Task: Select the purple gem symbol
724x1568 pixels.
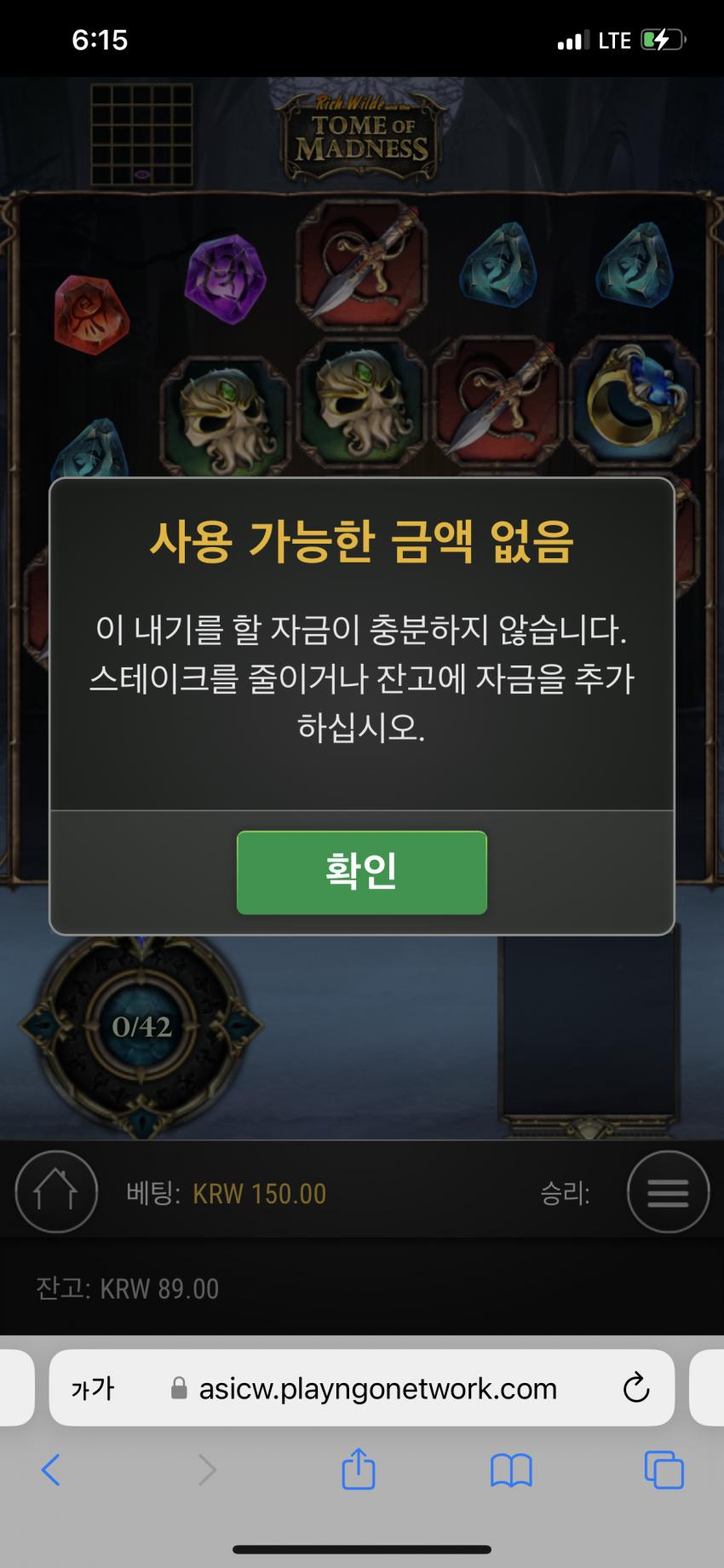Action: [x=225, y=280]
